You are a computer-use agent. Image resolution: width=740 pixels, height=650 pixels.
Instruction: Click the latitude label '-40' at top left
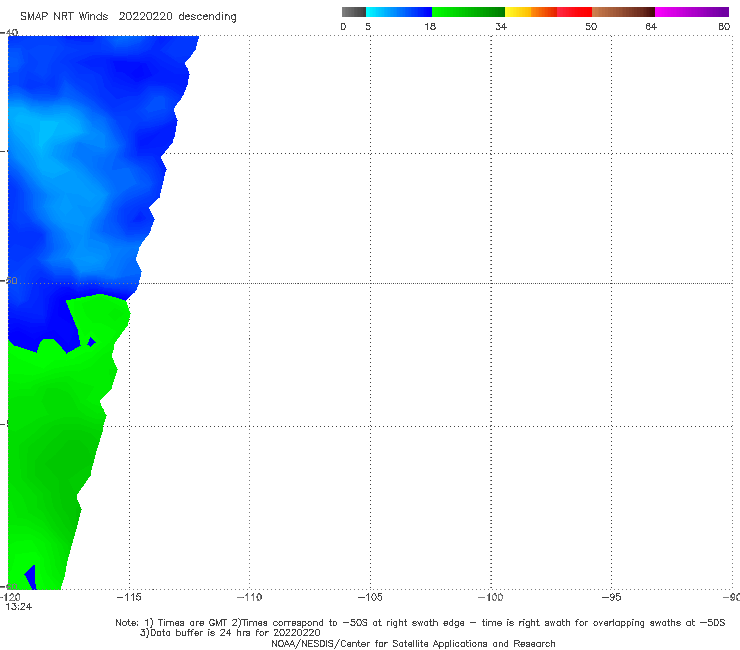9,33
